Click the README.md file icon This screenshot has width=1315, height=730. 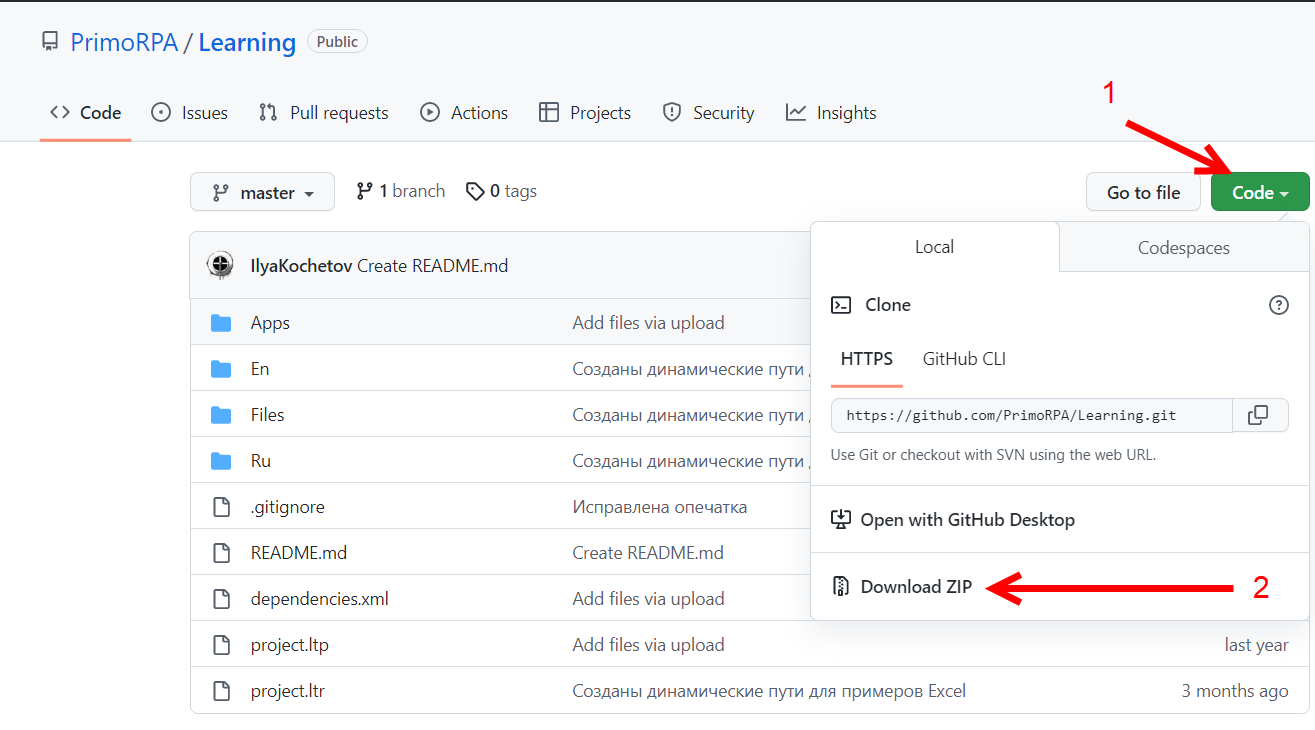tap(221, 553)
